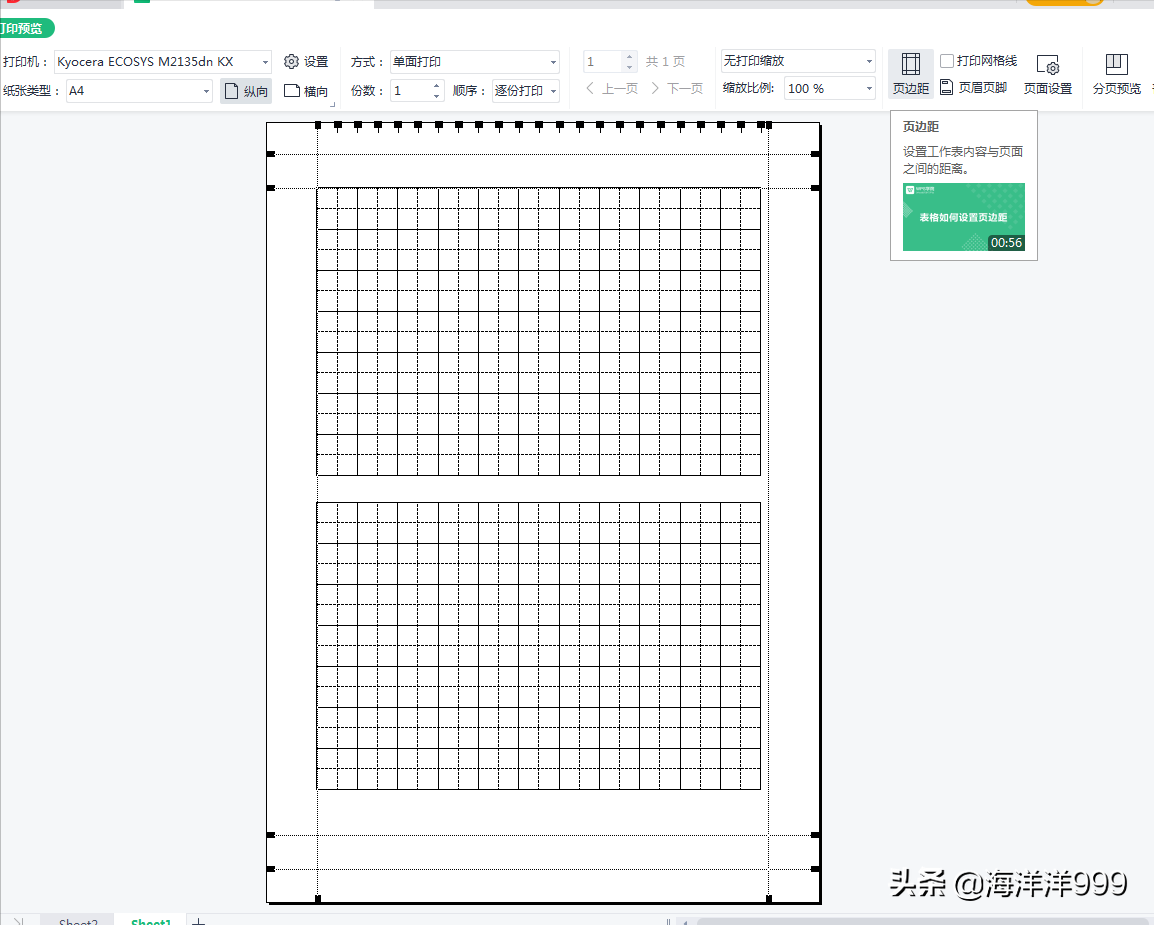Viewport: 1154px width, 925px height.
Task: Switch to the Sheet1 tab
Action: (151, 921)
